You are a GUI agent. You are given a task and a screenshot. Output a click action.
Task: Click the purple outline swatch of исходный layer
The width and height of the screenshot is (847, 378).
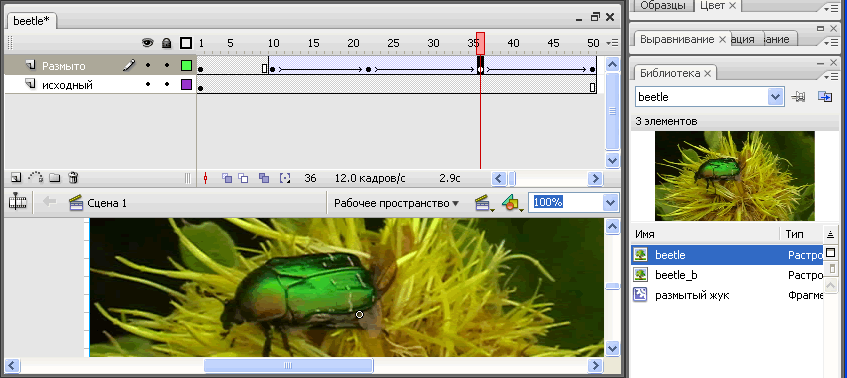(x=186, y=84)
